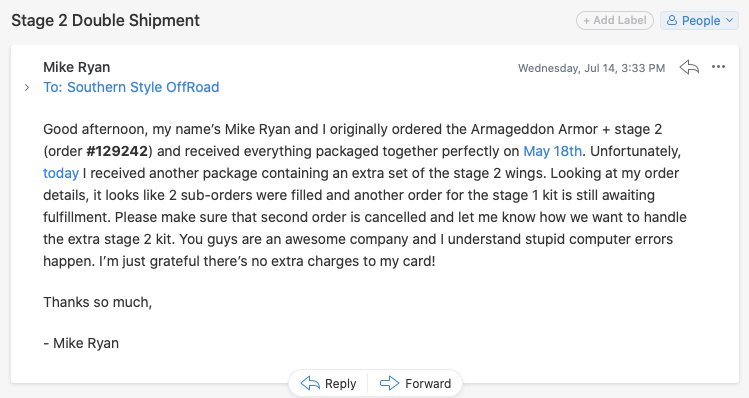The width and height of the screenshot is (749, 398).
Task: Click the Stage 2 Double Shipment subject title
Action: [x=106, y=21]
